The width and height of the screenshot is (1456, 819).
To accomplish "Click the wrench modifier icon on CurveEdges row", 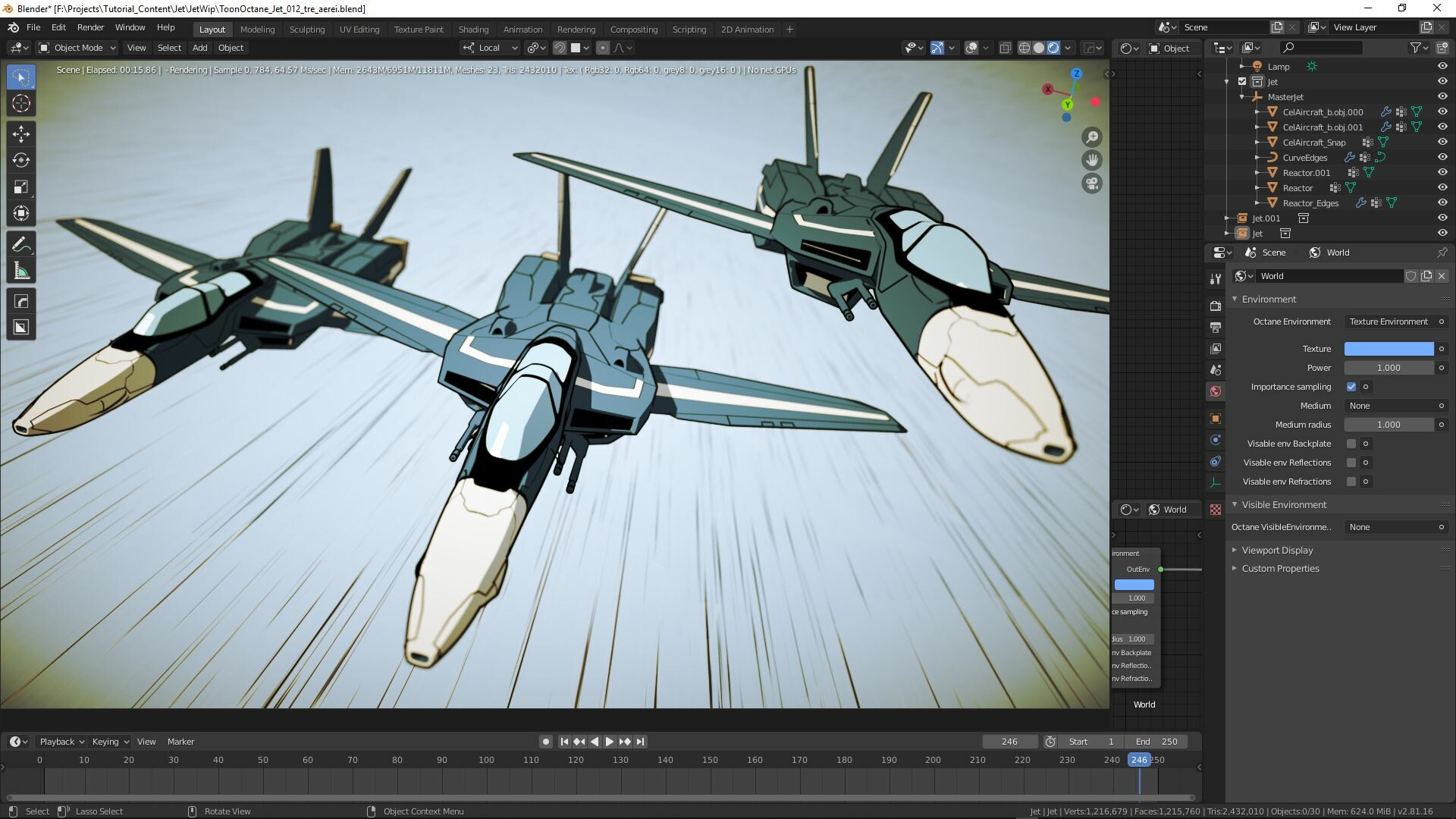I will (x=1350, y=158).
